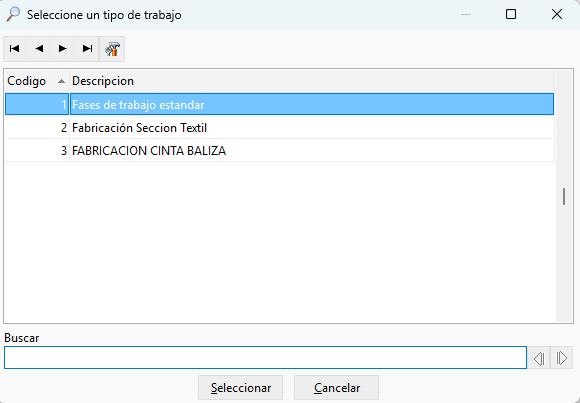Viewport: 580px width, 403px height.
Task: Toggle sort arrow on Codigo column
Action: (61, 81)
